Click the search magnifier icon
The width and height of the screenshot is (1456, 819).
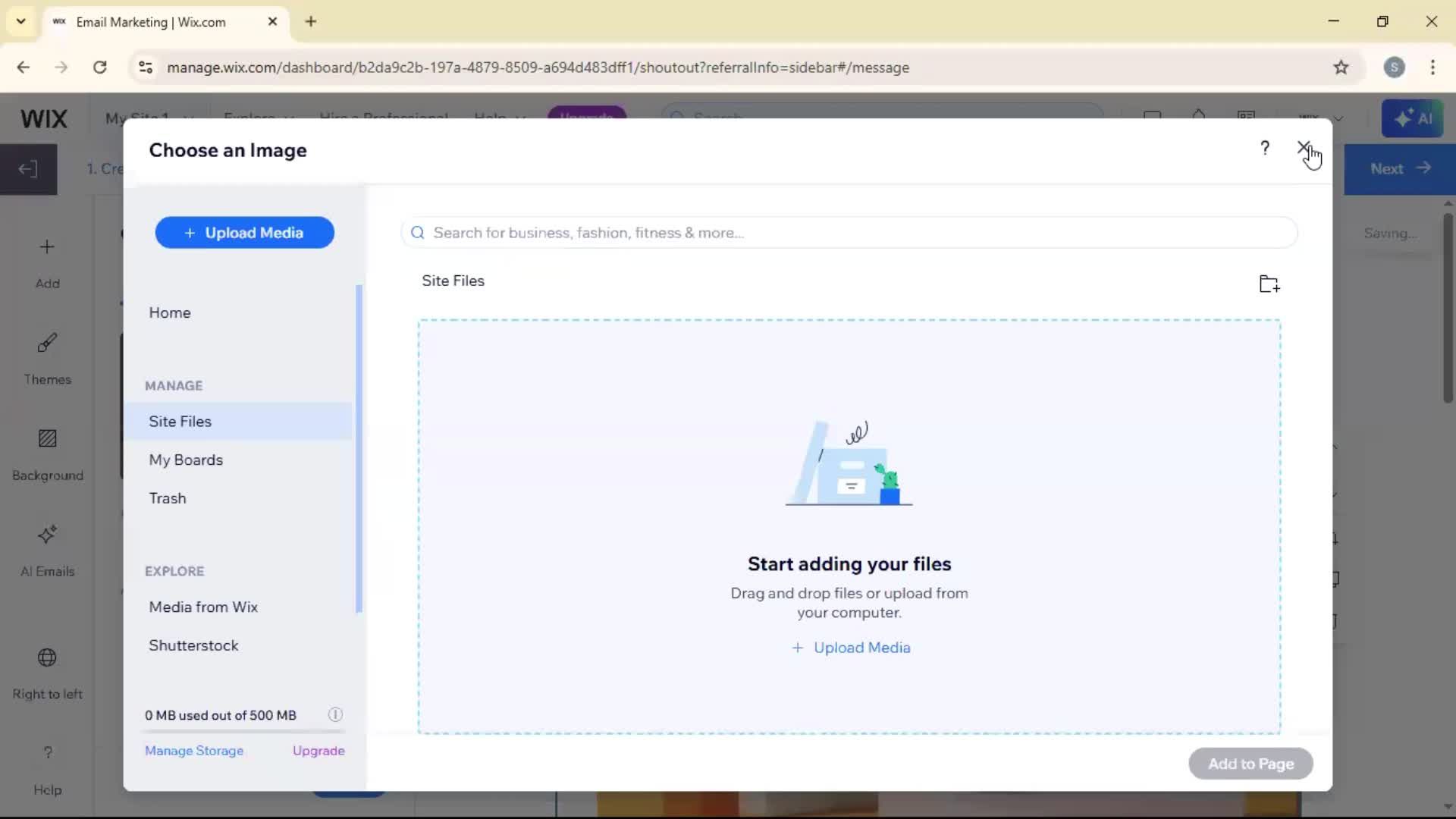click(x=418, y=233)
